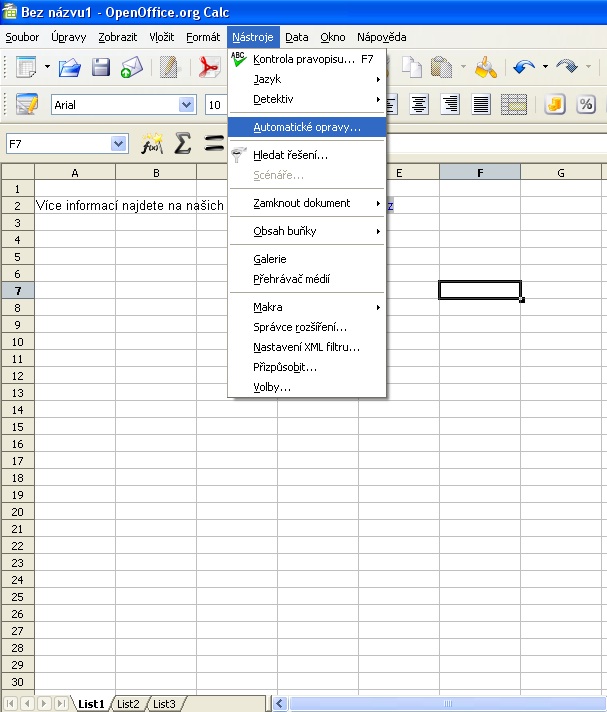Screen dimensions: 607x712
Task: Export directly as PDF icon
Action: 208,68
